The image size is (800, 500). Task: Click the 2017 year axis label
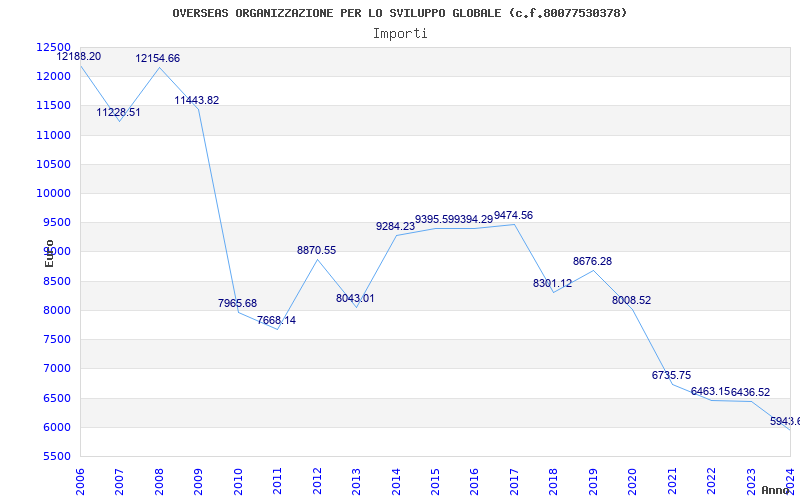point(514,481)
